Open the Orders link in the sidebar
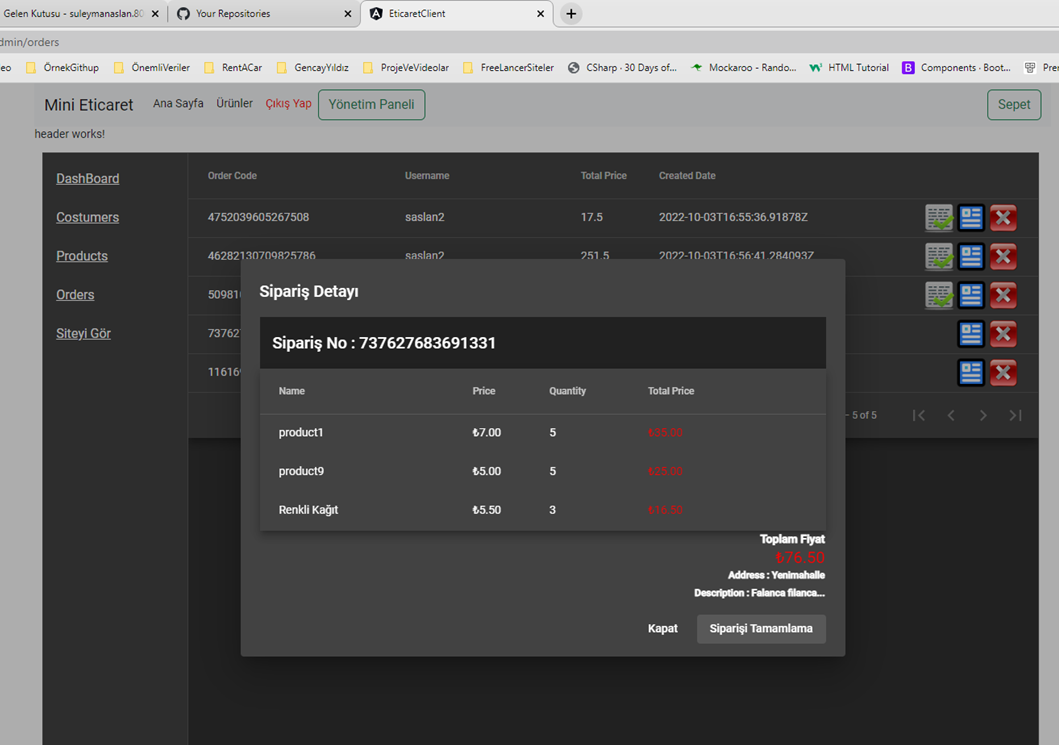The height and width of the screenshot is (745, 1059). 75,294
